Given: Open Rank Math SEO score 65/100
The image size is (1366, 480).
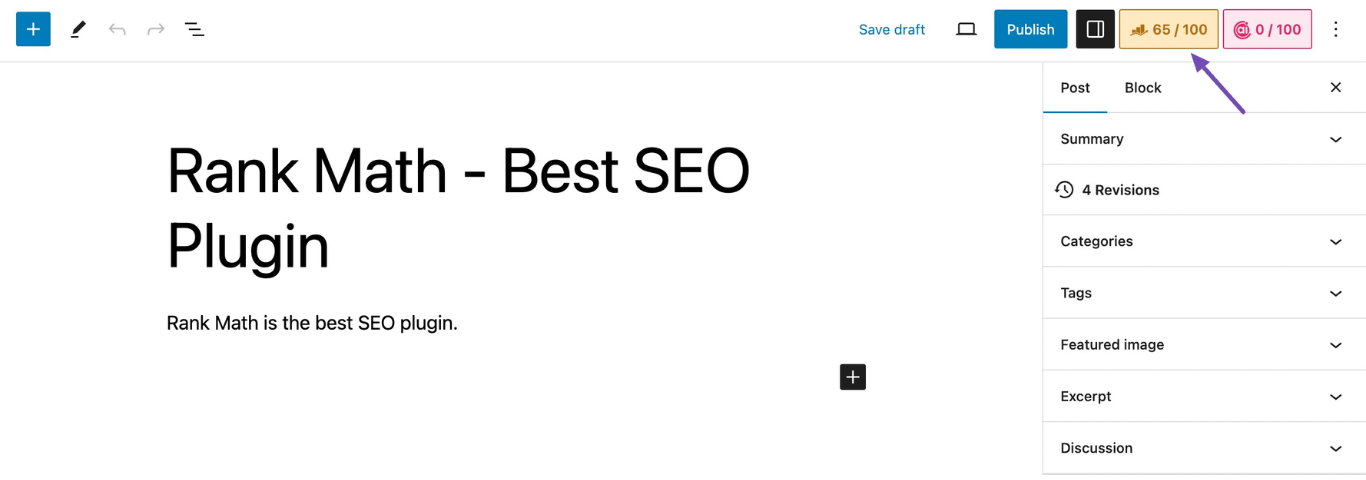Looking at the screenshot, I should tap(1168, 30).
